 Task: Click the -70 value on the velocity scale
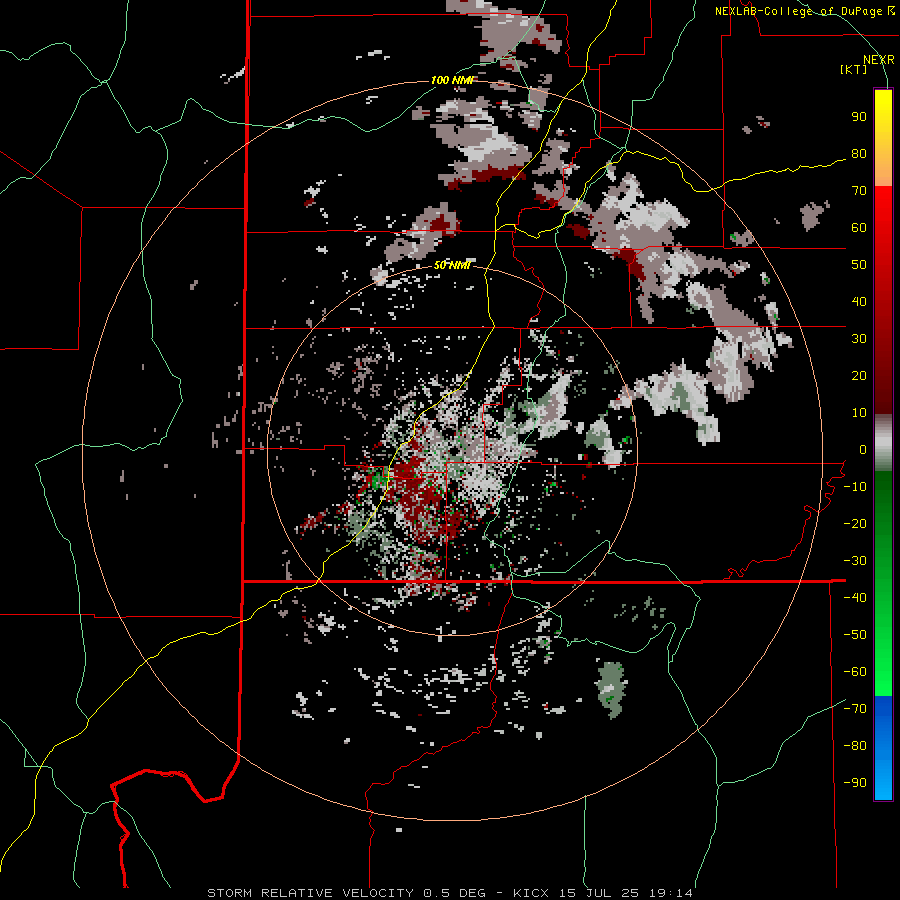(x=855, y=709)
